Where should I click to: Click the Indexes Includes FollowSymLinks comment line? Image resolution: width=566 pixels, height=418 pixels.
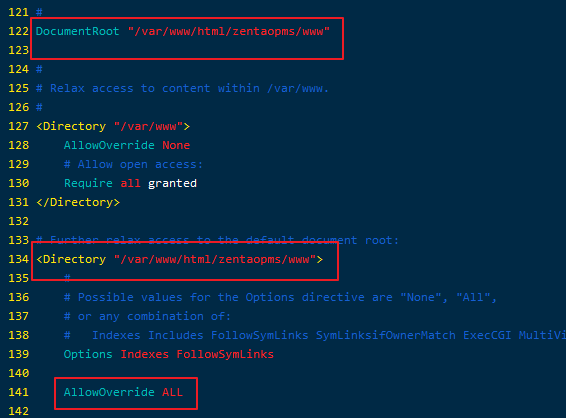click(x=315, y=335)
